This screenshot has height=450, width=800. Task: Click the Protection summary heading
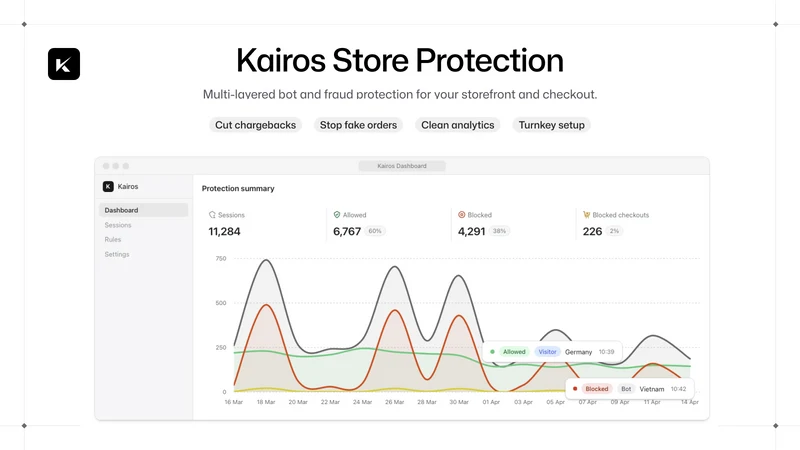[x=238, y=188]
